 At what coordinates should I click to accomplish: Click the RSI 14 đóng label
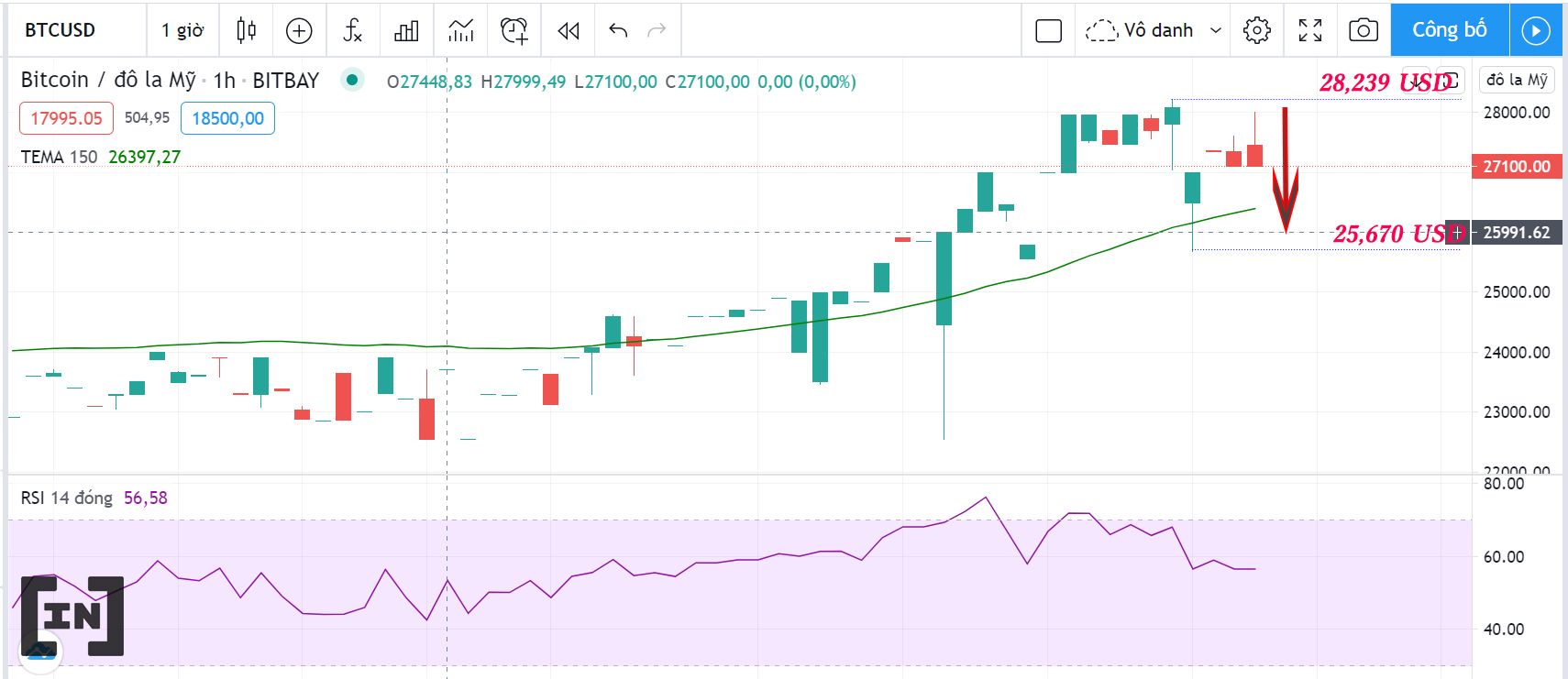tap(64, 498)
